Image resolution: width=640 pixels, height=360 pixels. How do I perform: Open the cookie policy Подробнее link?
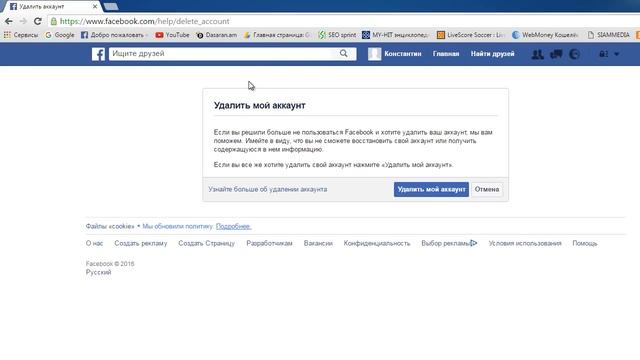pyautogui.click(x=233, y=226)
